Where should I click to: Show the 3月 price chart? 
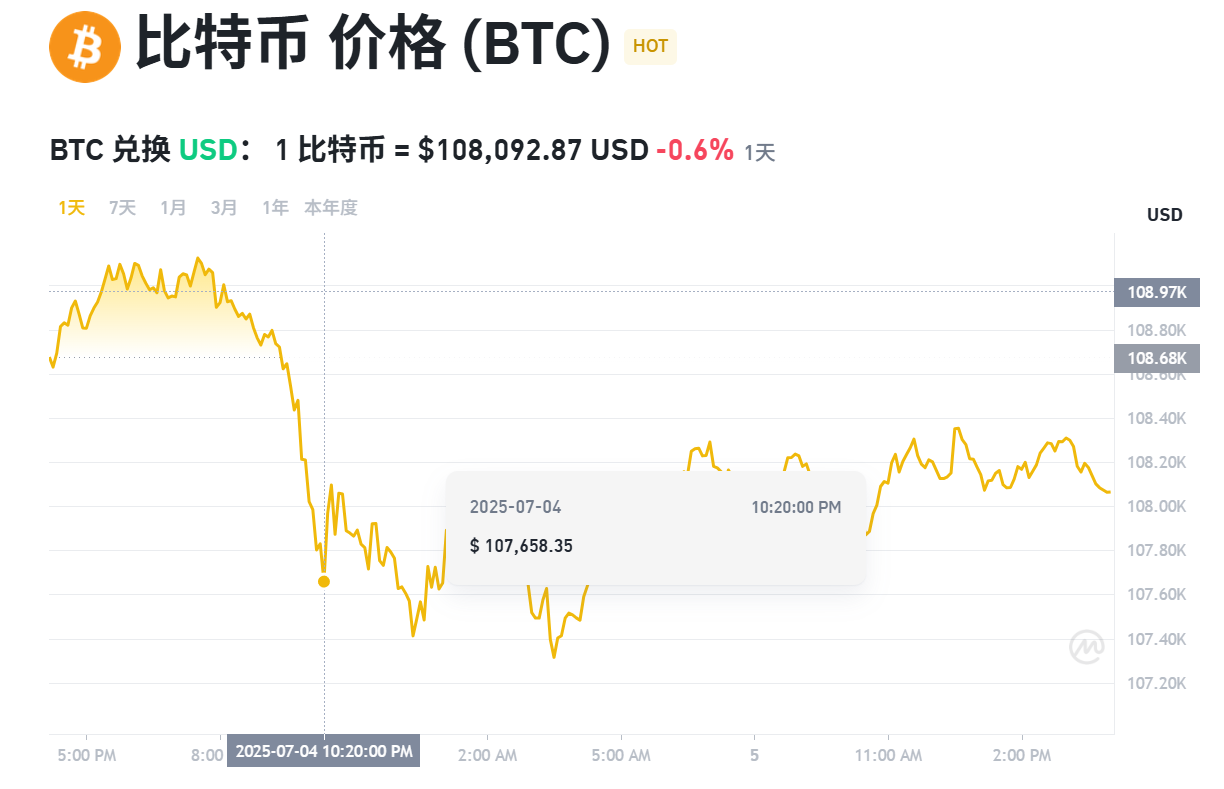click(224, 207)
